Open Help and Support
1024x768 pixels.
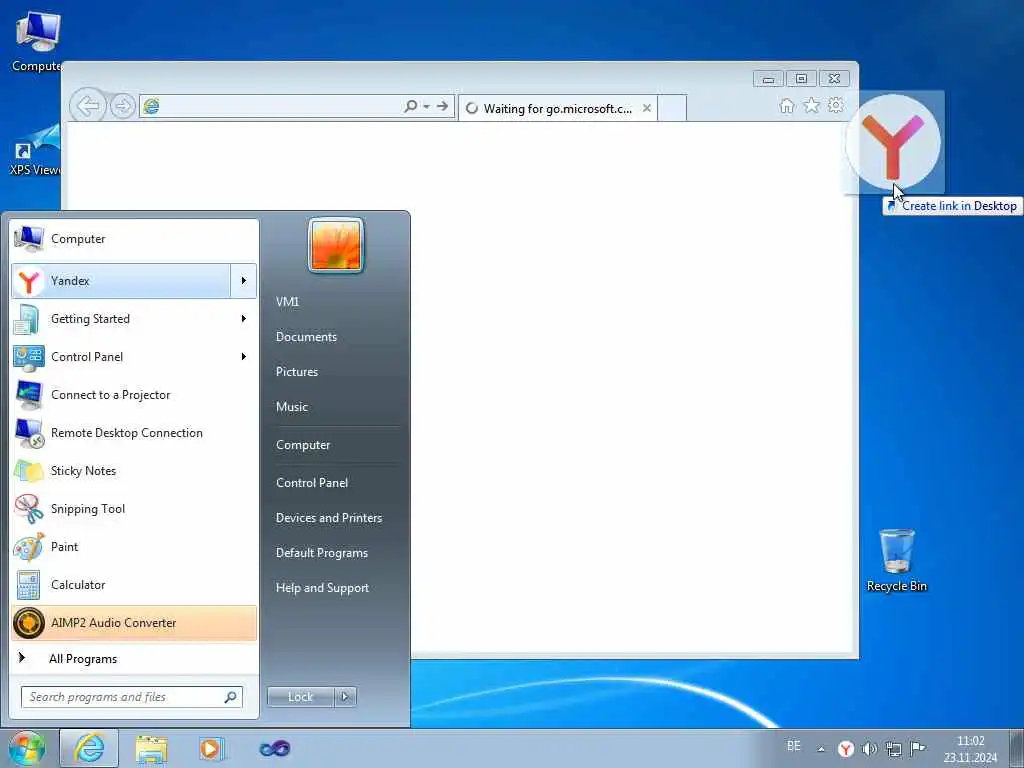(323, 588)
